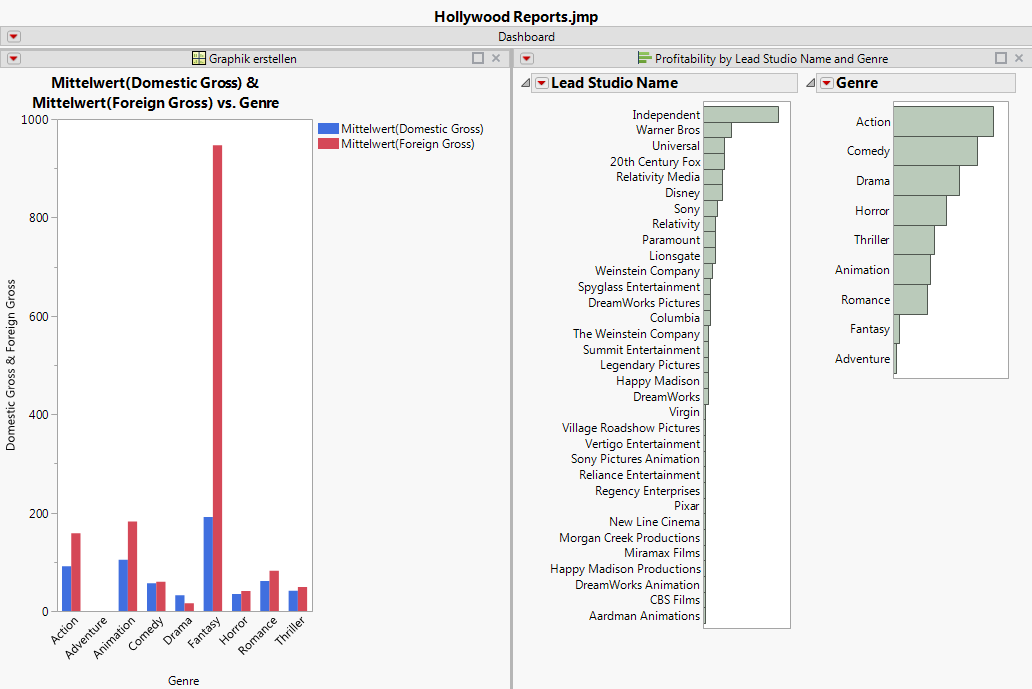
Task: Select the Comedy bar in Genre distribution
Action: (x=934, y=151)
